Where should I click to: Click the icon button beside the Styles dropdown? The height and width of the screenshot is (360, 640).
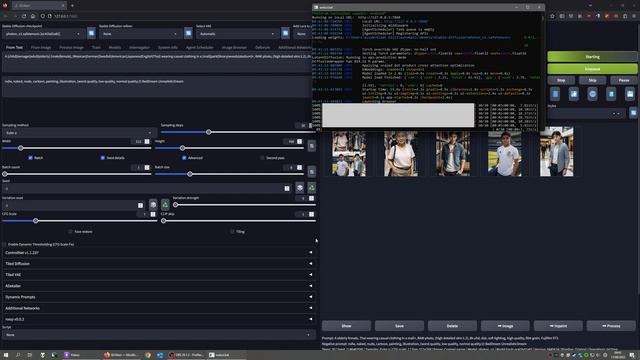click(633, 113)
